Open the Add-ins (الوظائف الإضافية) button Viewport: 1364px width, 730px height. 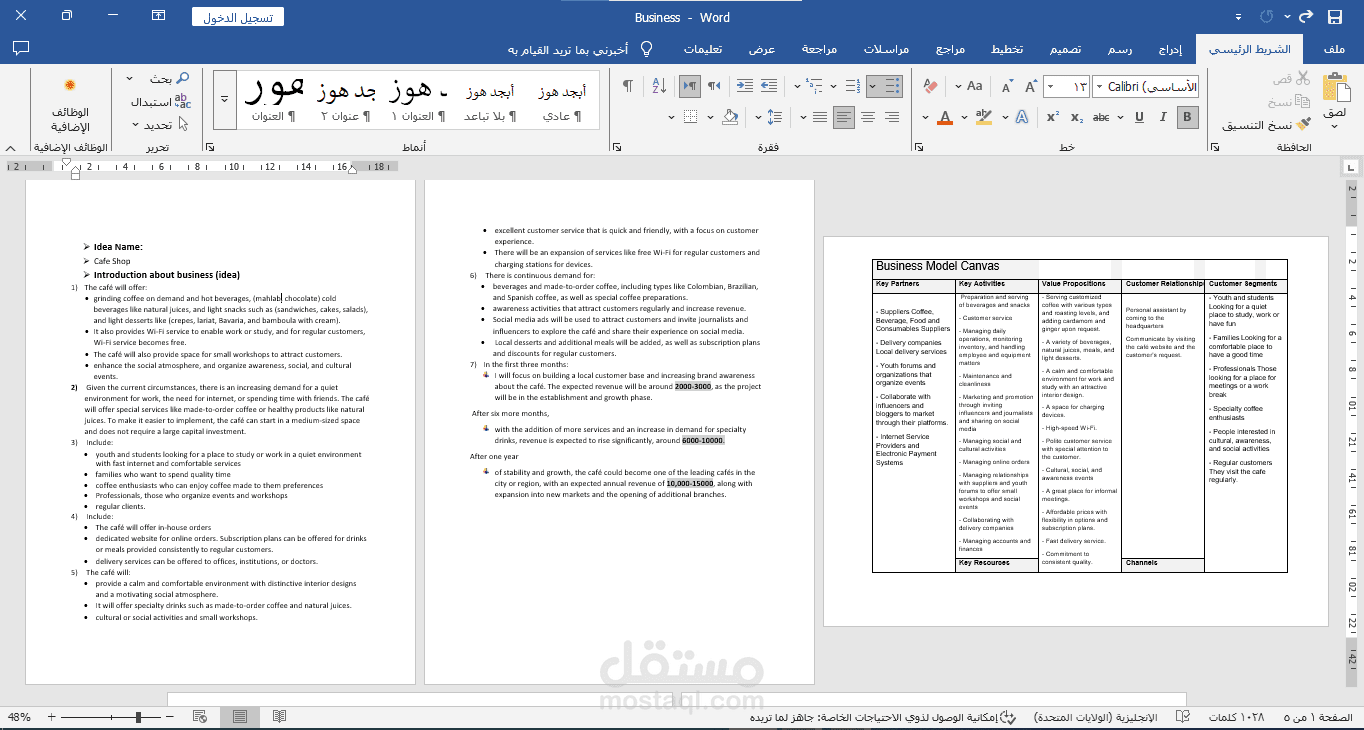tap(70, 108)
